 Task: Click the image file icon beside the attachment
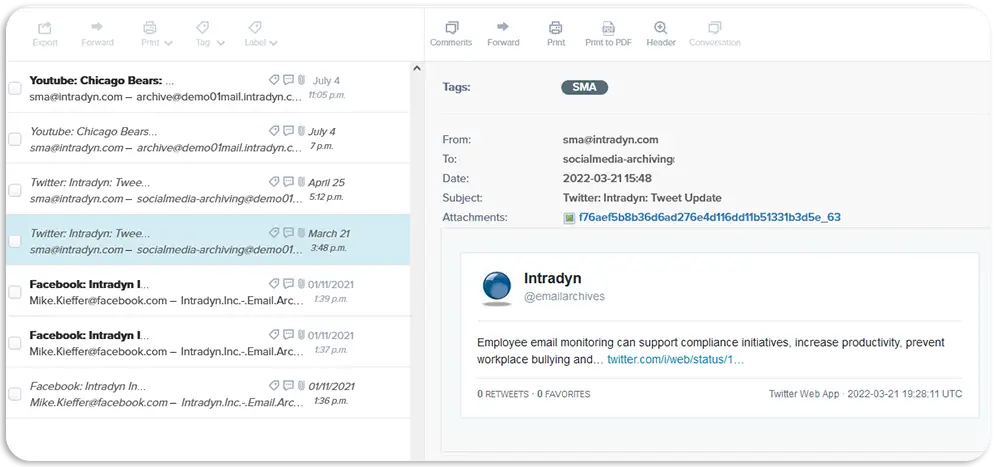[x=569, y=218]
